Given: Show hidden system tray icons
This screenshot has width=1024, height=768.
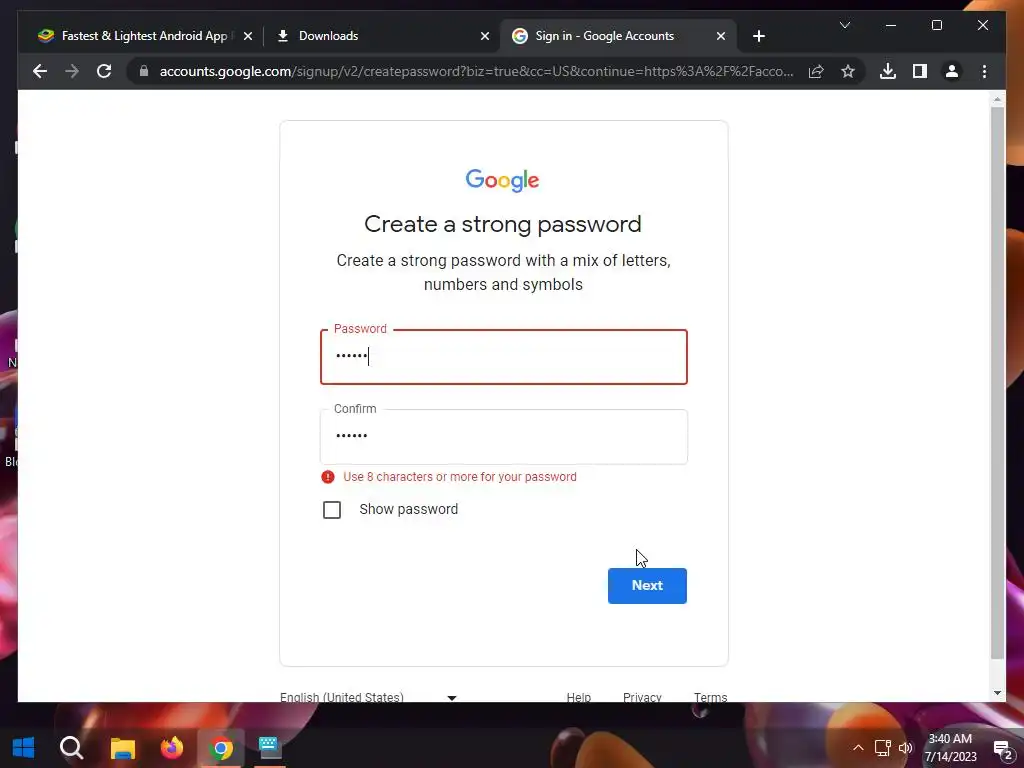Looking at the screenshot, I should tap(858, 748).
